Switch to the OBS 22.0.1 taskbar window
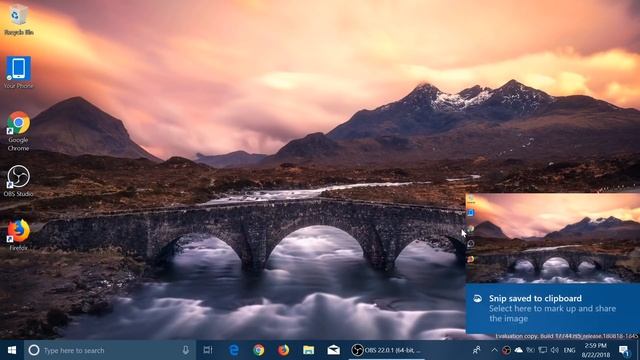Viewport: 640px width, 360px height. pos(386,350)
